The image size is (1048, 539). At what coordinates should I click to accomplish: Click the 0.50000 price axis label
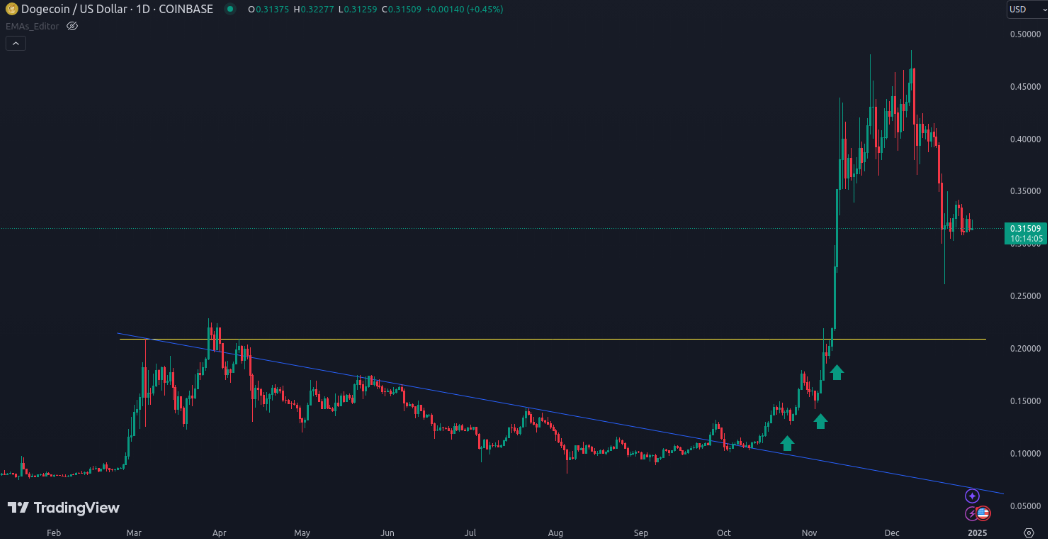click(1025, 34)
